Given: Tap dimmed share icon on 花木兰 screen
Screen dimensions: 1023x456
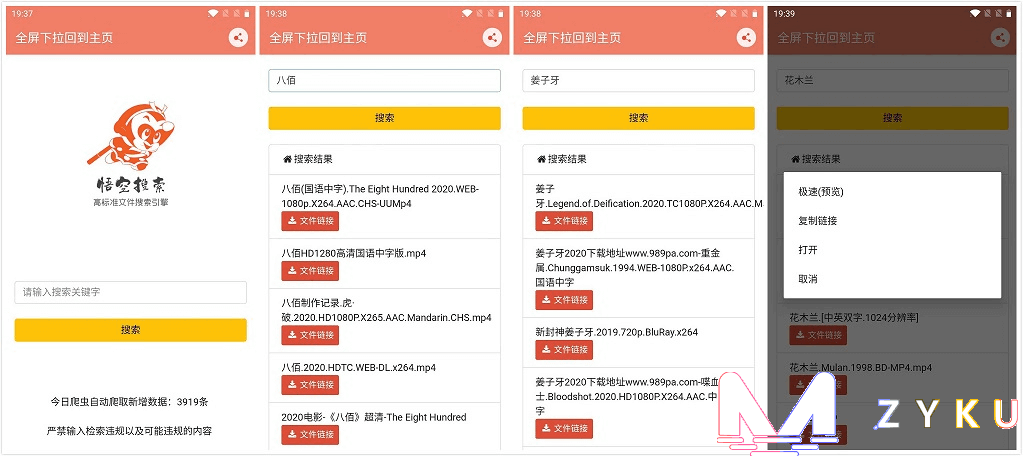Looking at the screenshot, I should [1000, 38].
